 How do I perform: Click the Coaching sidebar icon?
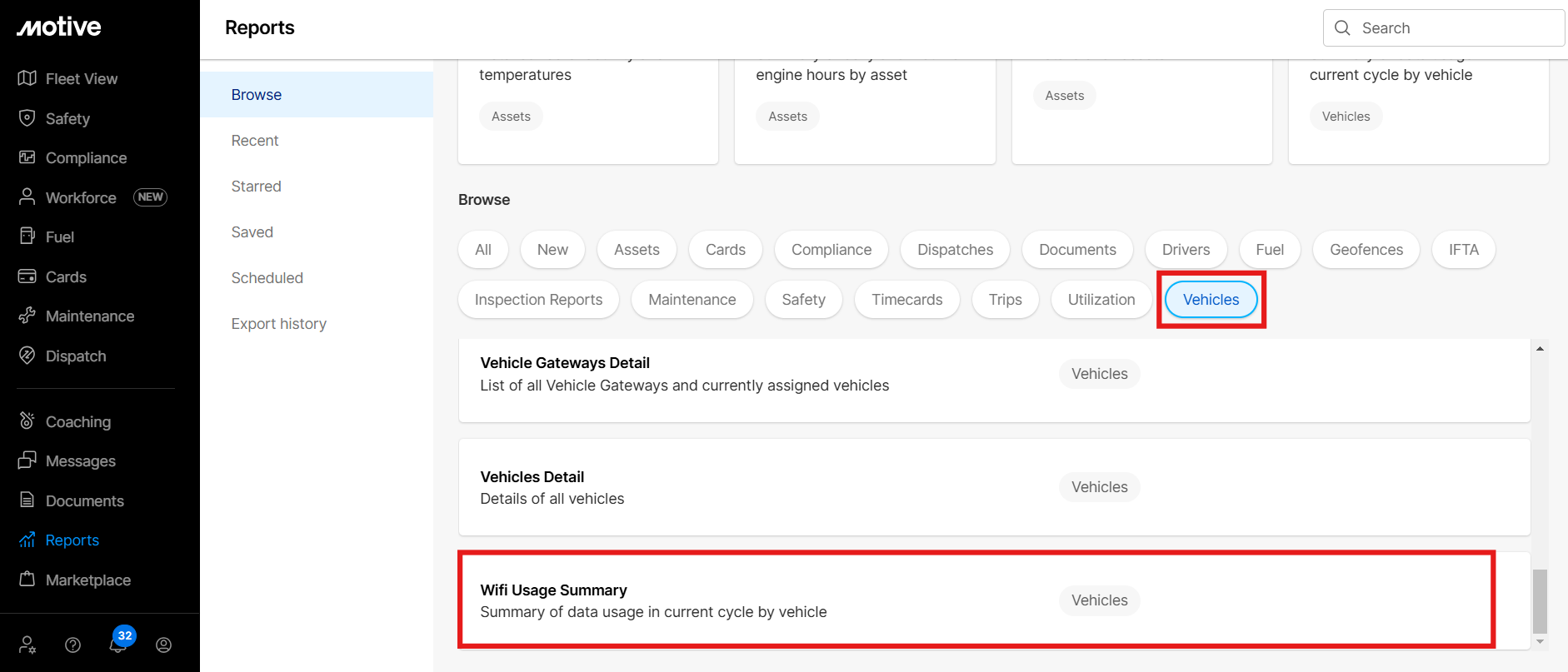tap(27, 421)
